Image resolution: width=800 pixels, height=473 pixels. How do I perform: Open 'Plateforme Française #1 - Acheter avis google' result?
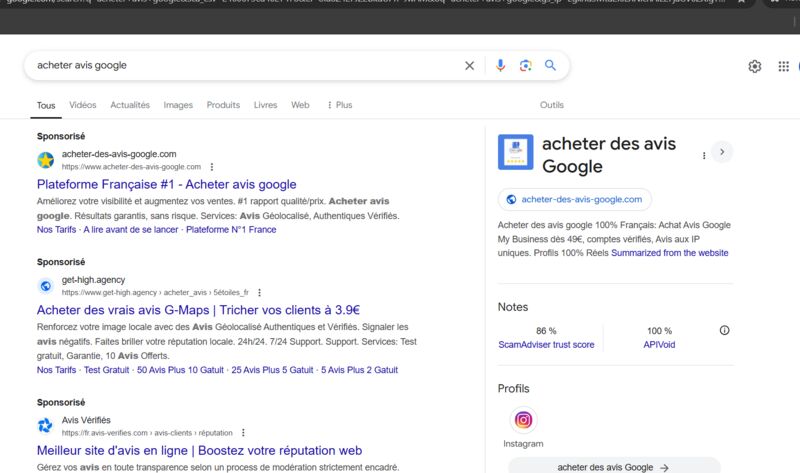tap(166, 184)
